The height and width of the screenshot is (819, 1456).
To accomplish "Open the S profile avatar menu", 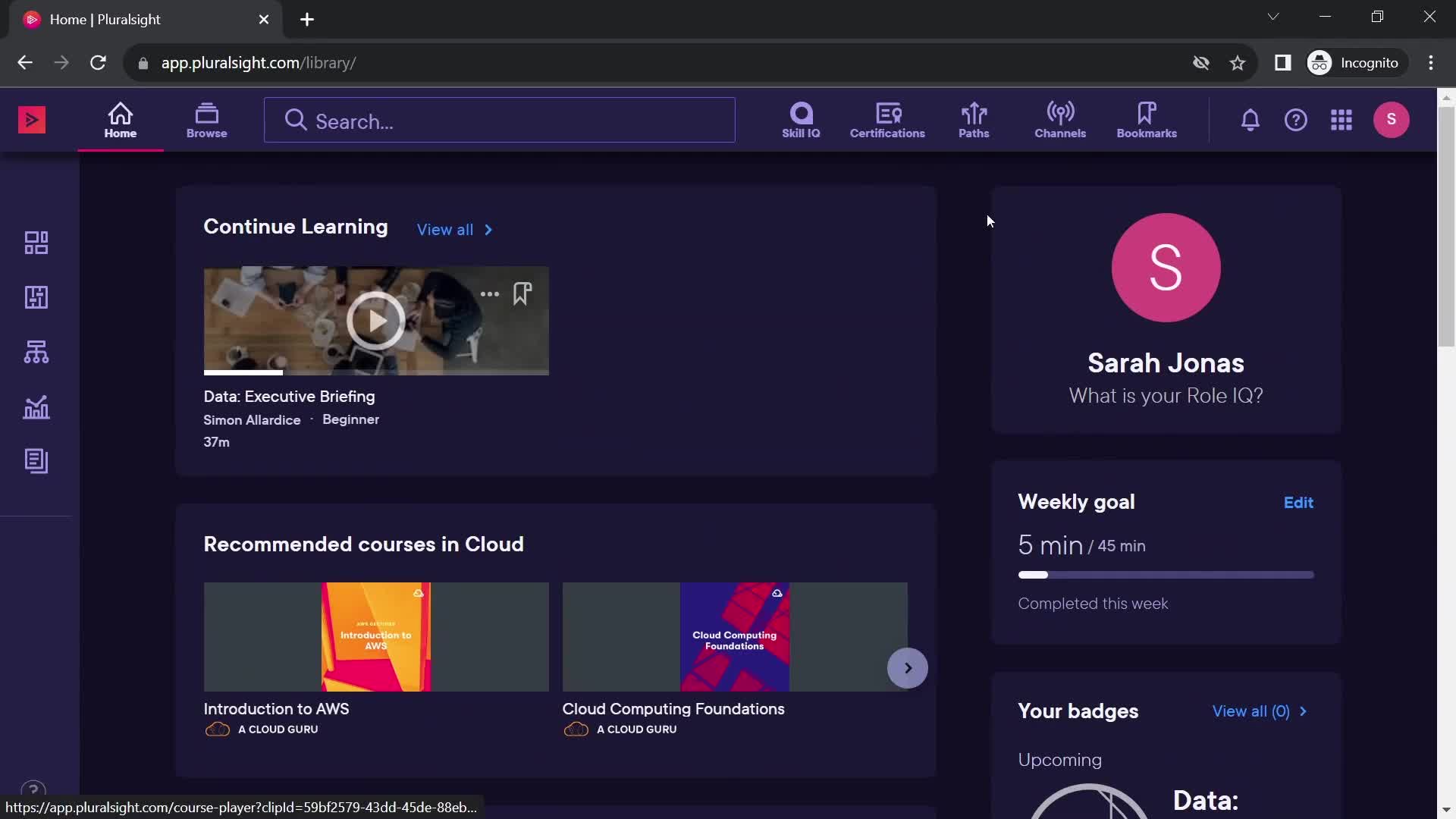I will (x=1392, y=120).
